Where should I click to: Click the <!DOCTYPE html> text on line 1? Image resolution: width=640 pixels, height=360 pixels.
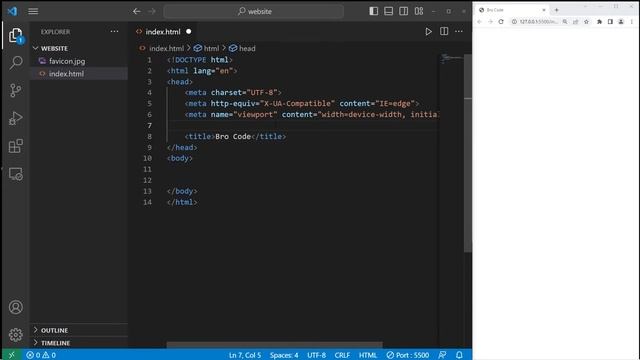point(200,60)
